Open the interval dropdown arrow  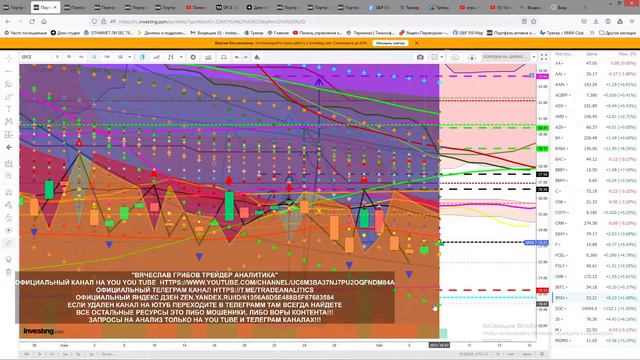point(130,57)
